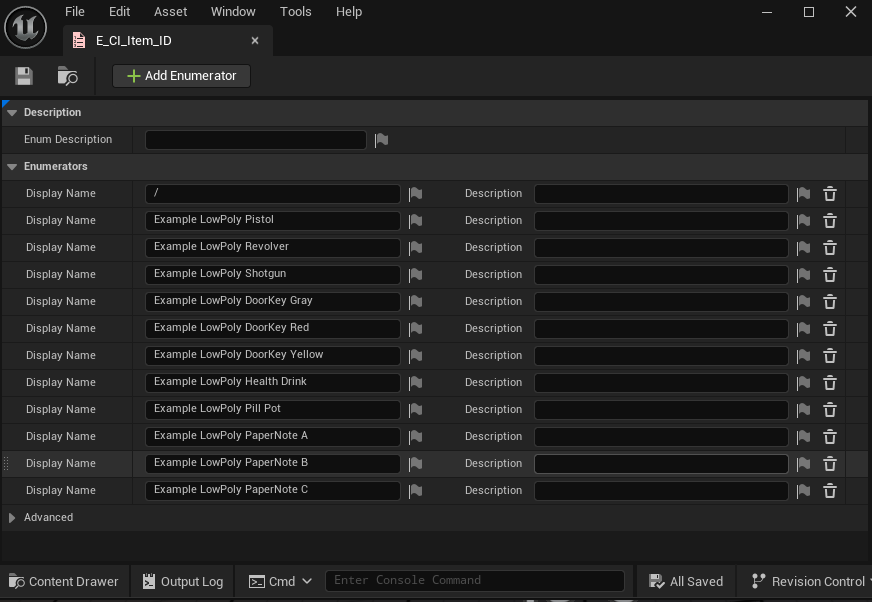This screenshot has width=872, height=602.
Task: Open the Window menu
Action: click(x=233, y=12)
